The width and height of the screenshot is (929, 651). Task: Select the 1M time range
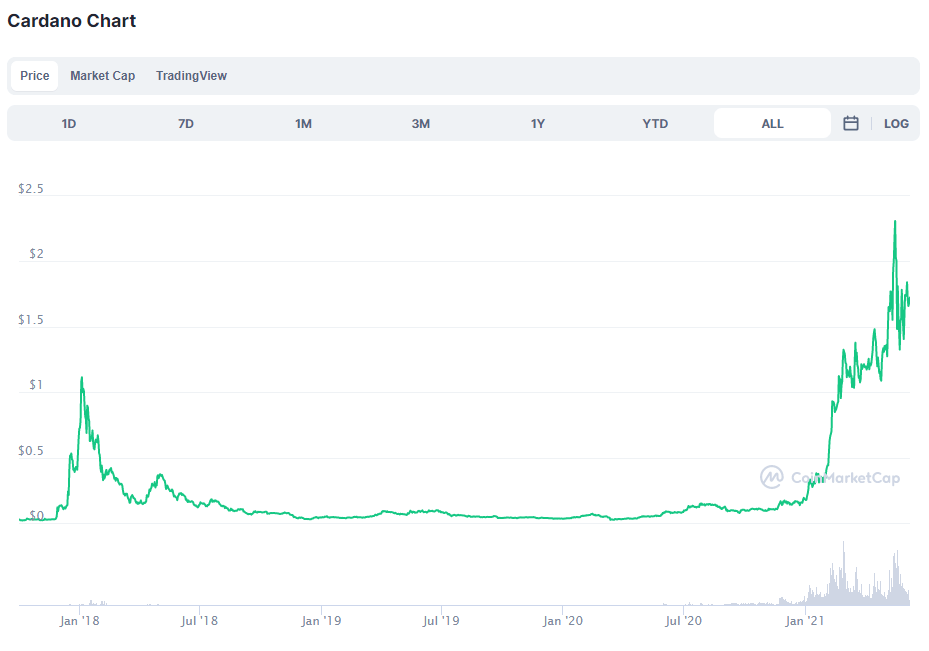click(x=303, y=124)
